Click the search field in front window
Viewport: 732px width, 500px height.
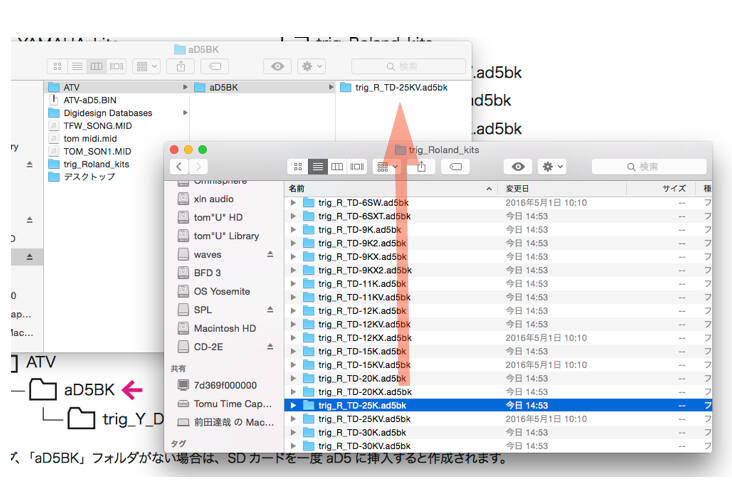pos(649,167)
